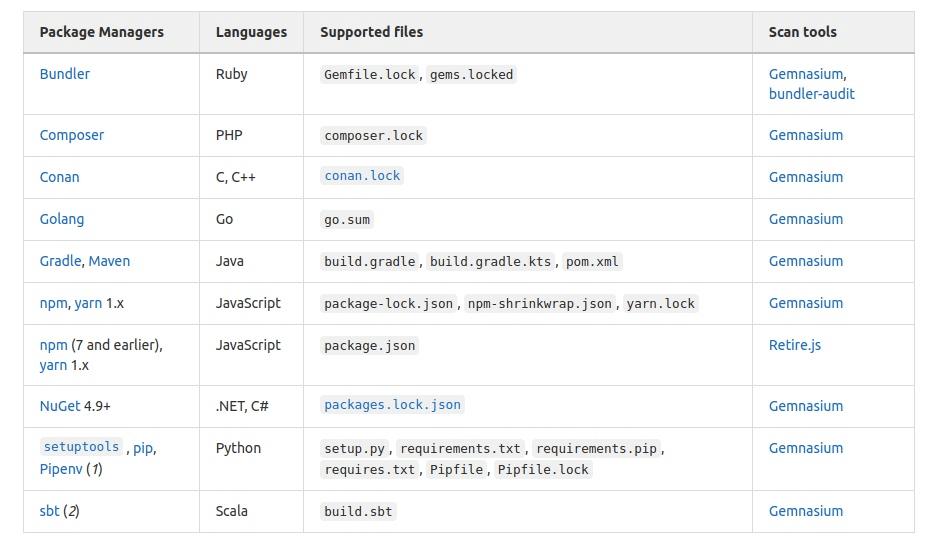Viewport: 932px width, 547px height.
Task: Click the yarn link in JavaScript row
Action: (87, 303)
